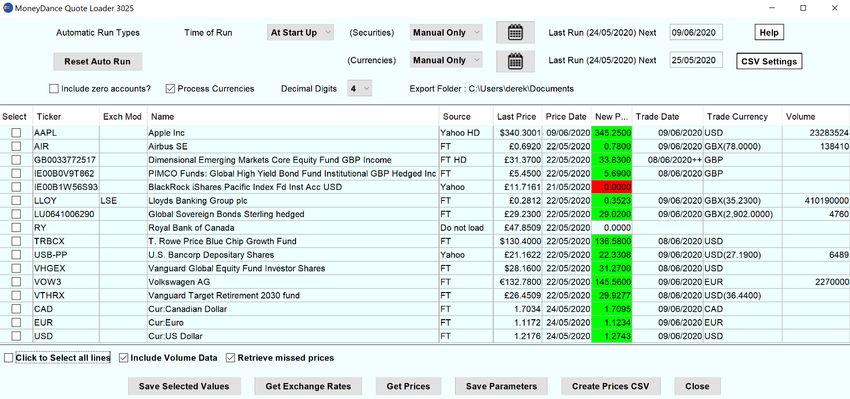Tick the checkbox for ticker AIR
The height and width of the screenshot is (399, 850).
(16, 146)
